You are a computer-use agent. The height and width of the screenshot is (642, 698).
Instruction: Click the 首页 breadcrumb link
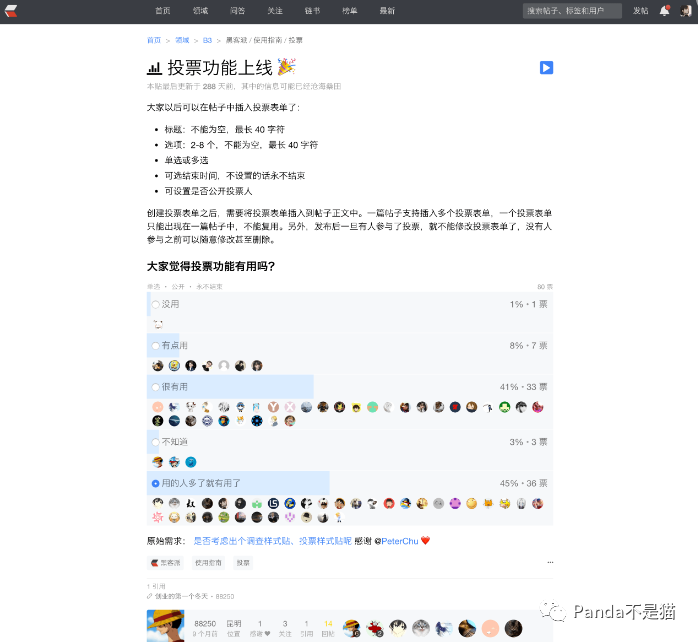point(154,40)
